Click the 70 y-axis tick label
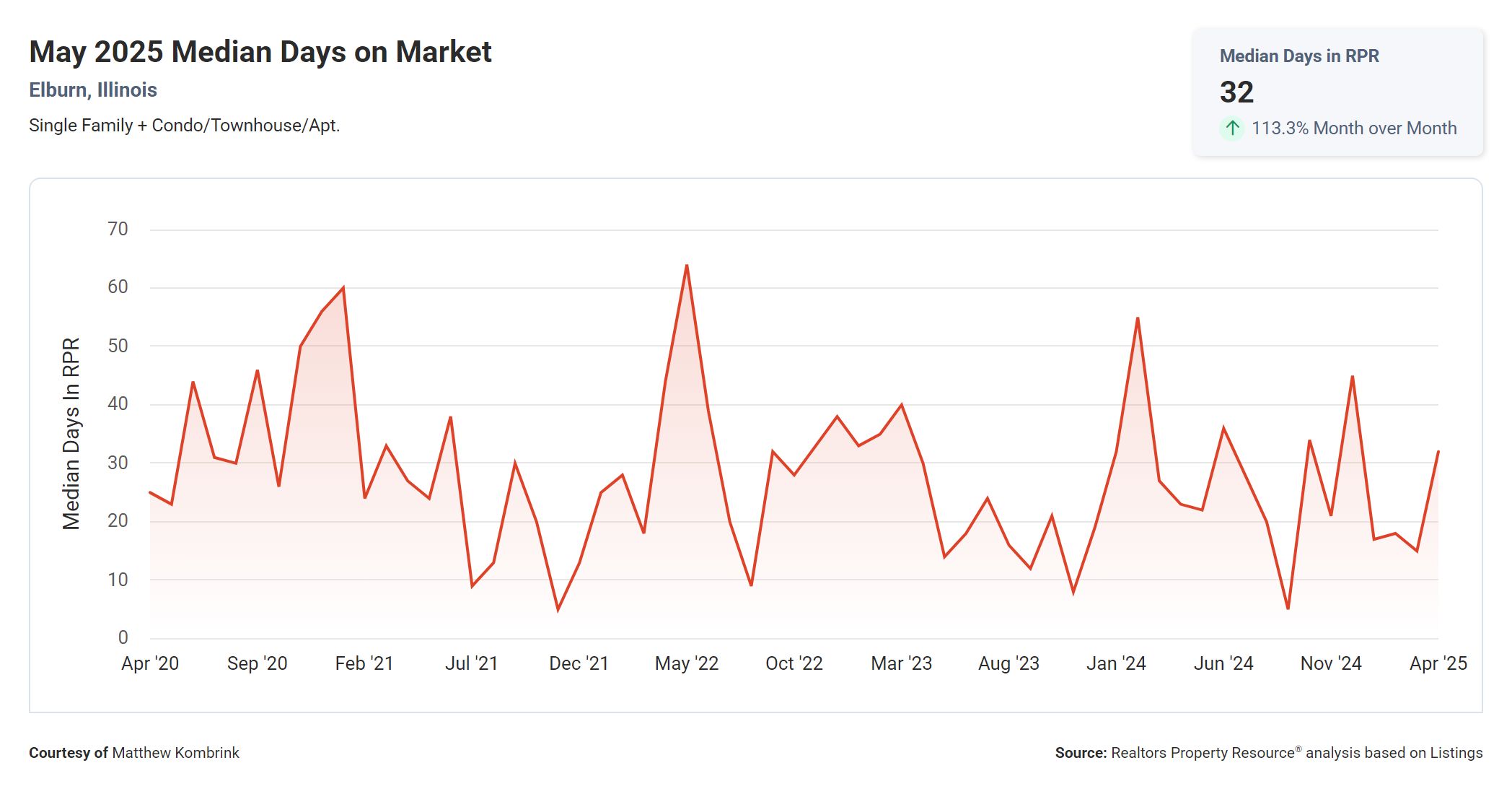This screenshot has height=794, width=1512. pos(118,229)
